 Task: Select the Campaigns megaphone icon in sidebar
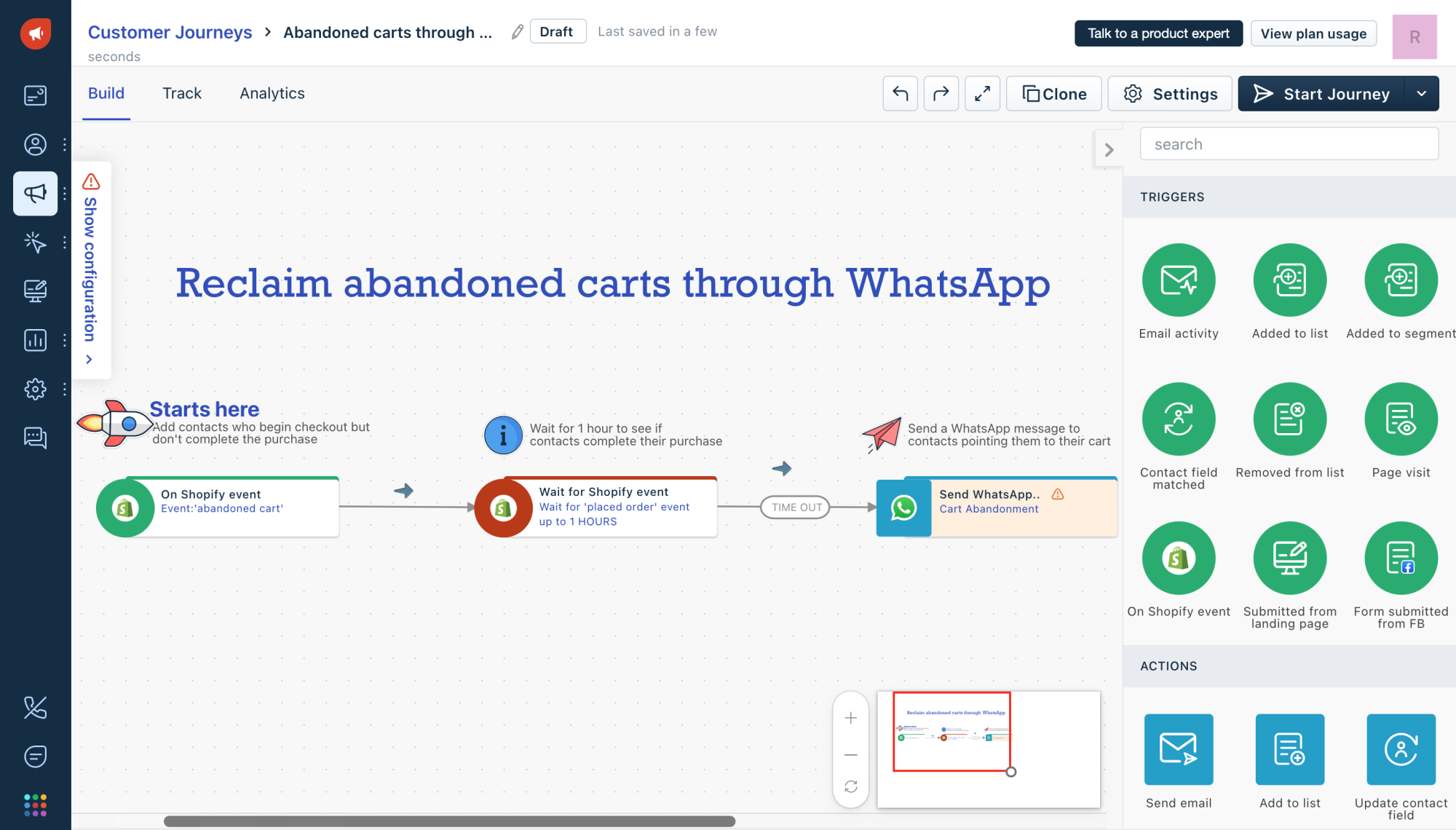[x=35, y=194]
